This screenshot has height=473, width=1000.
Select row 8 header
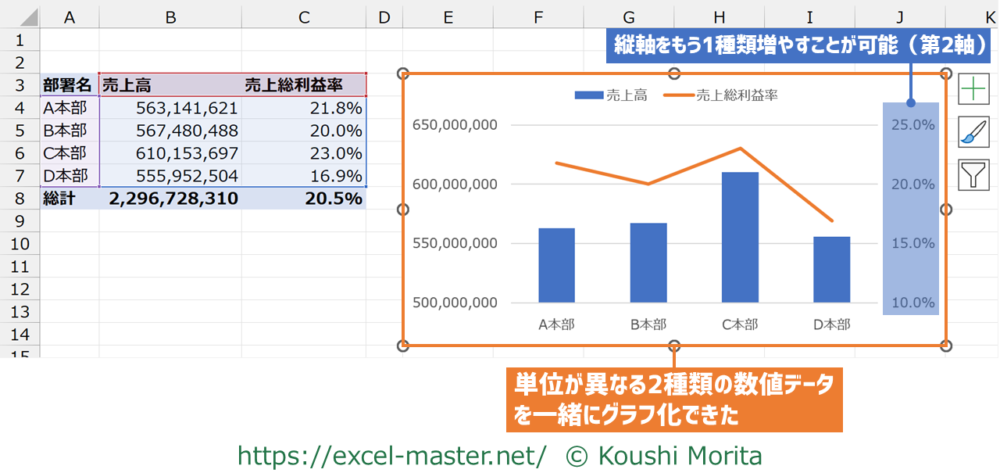point(19,198)
